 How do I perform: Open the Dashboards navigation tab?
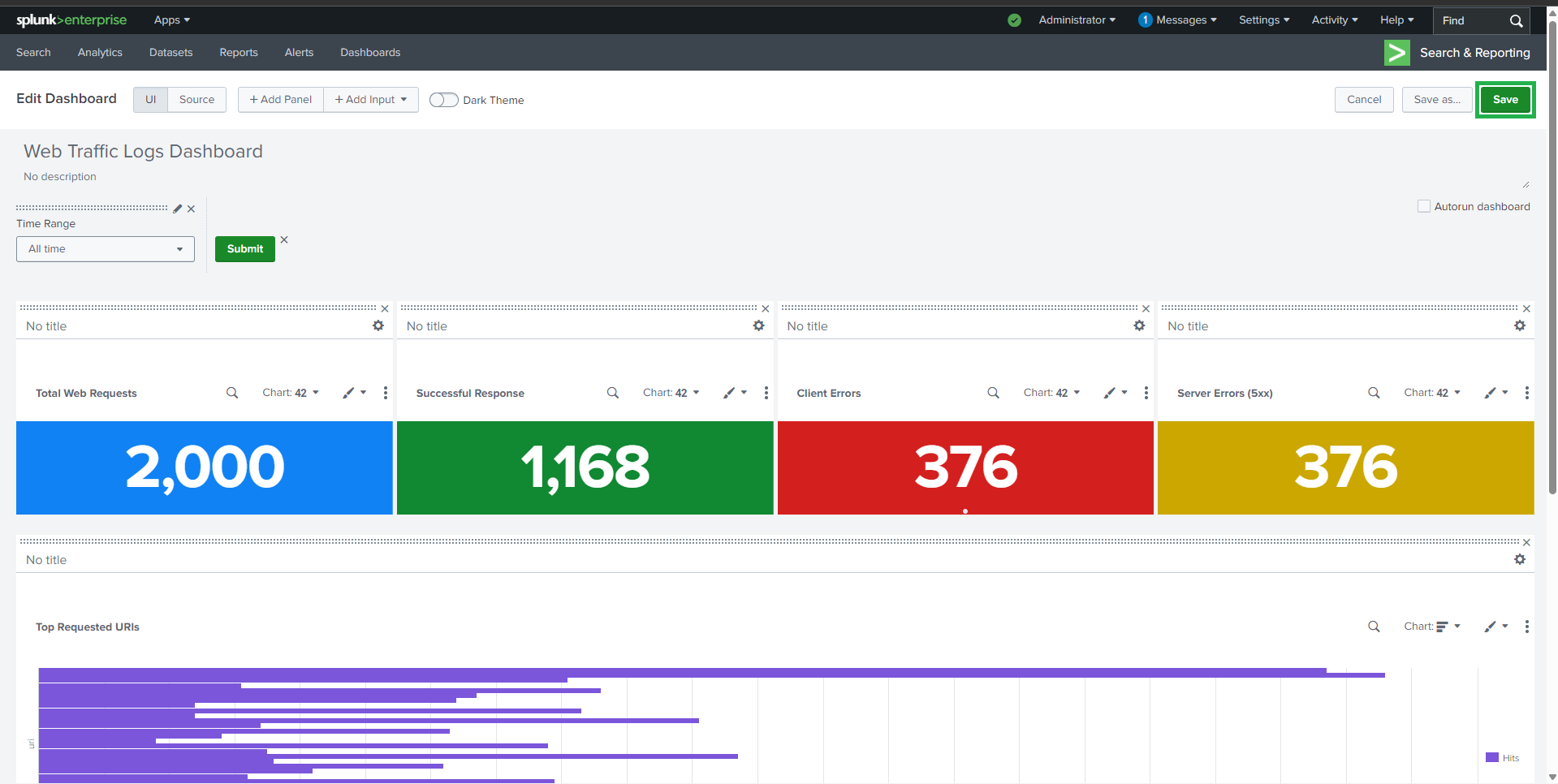370,53
